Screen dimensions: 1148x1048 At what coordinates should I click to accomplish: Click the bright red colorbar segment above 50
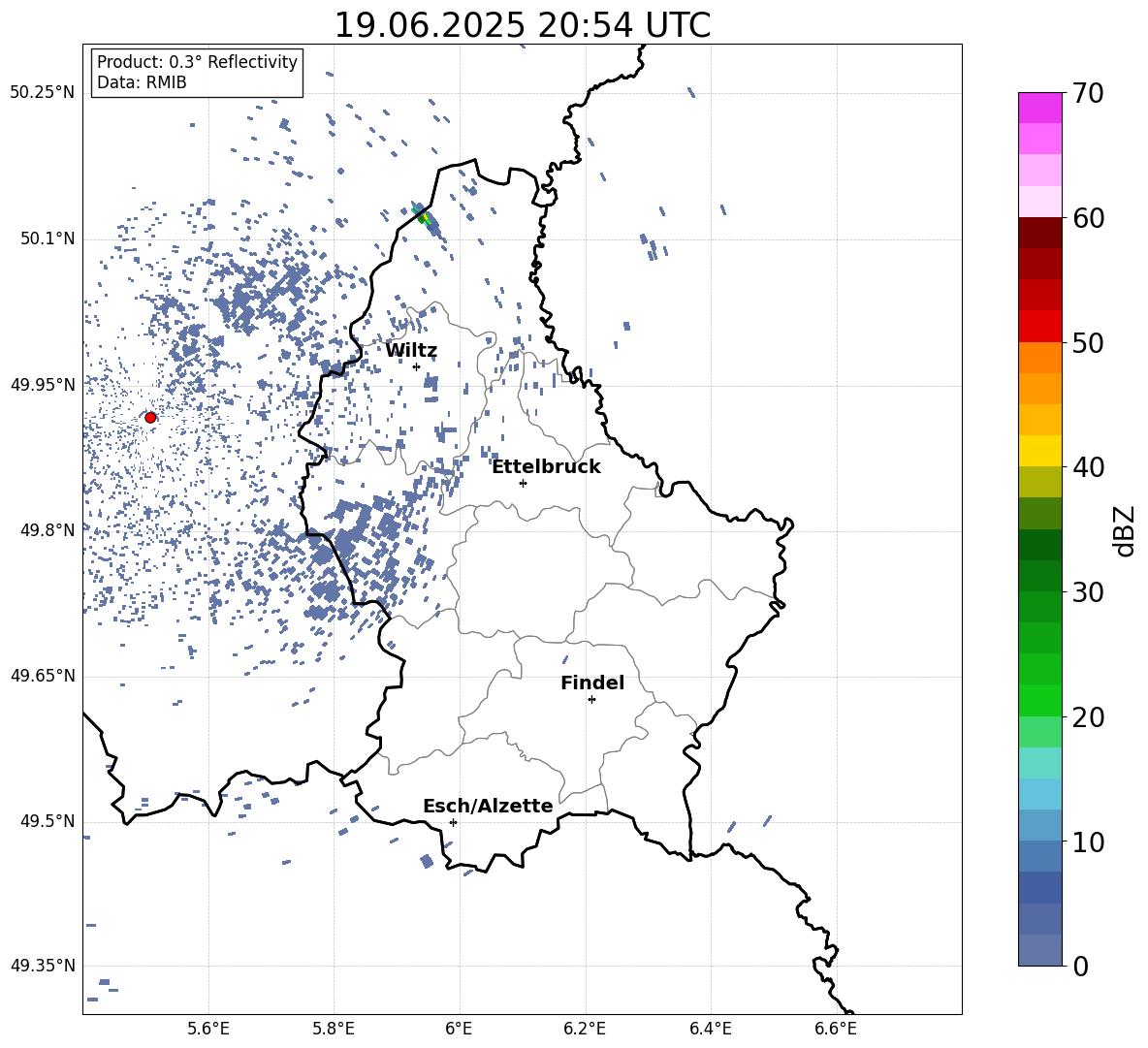[x=1039, y=327]
